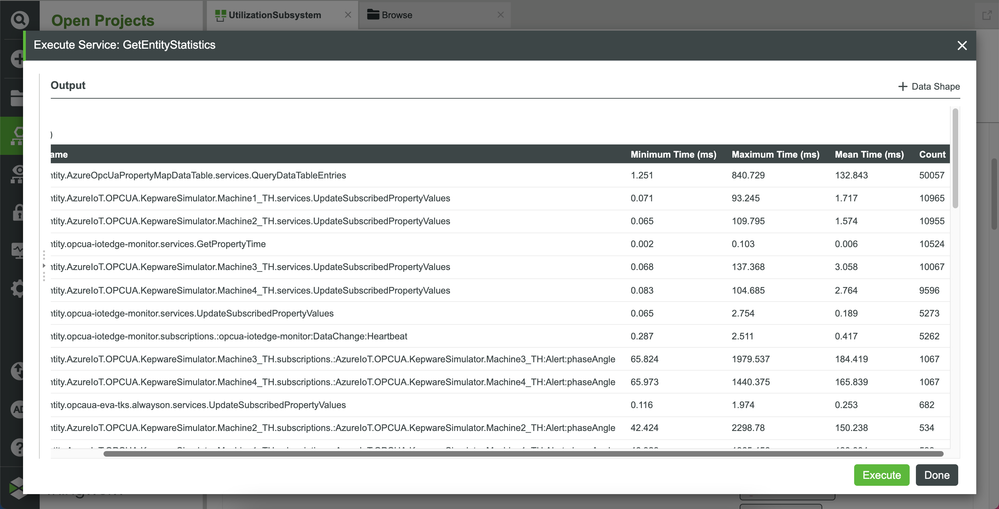Select the Machine4_TH UpdateSubscribedPropertyValues row name

(250, 290)
